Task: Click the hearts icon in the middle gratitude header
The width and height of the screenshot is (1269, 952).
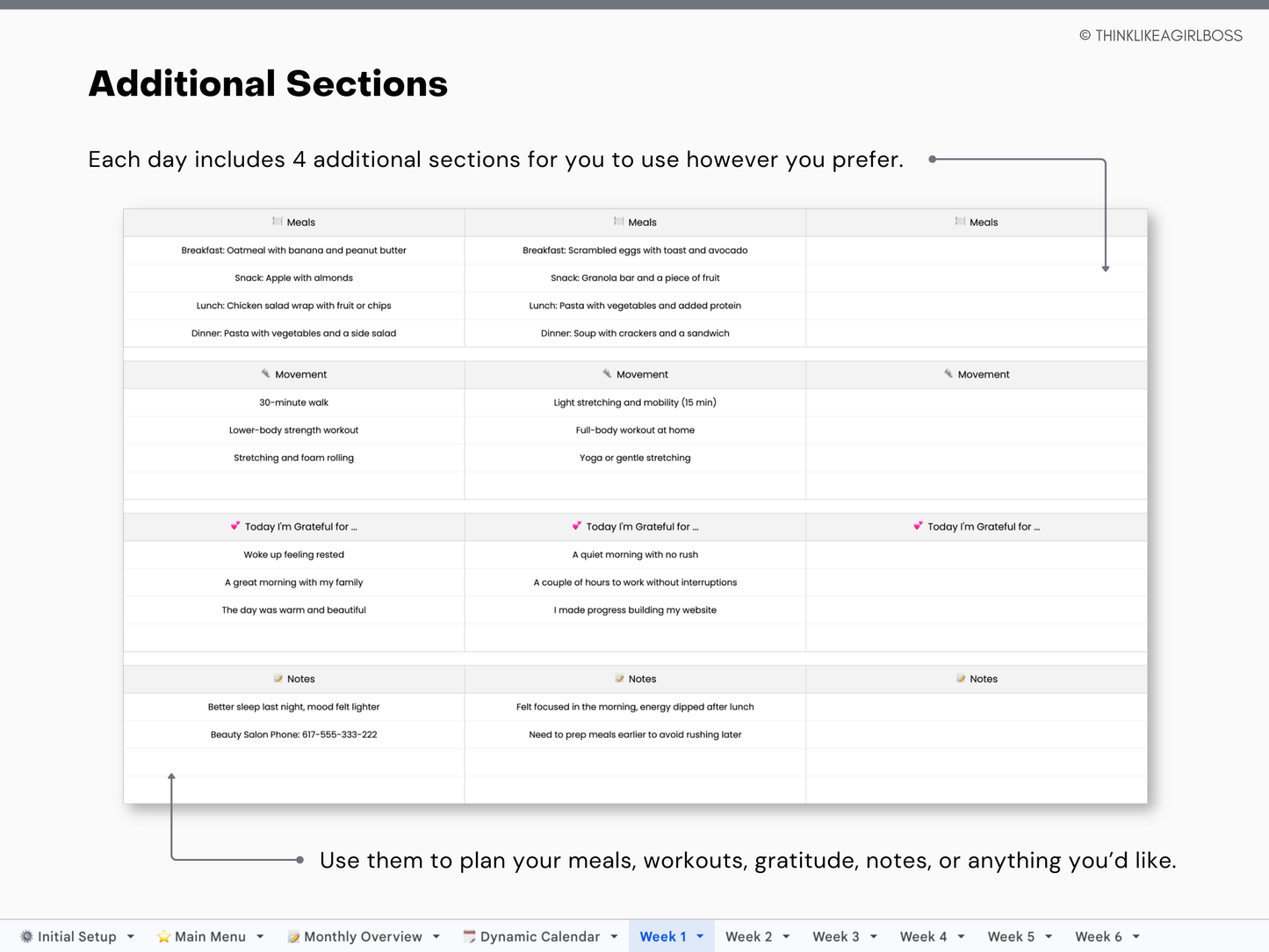Action: coord(577,526)
